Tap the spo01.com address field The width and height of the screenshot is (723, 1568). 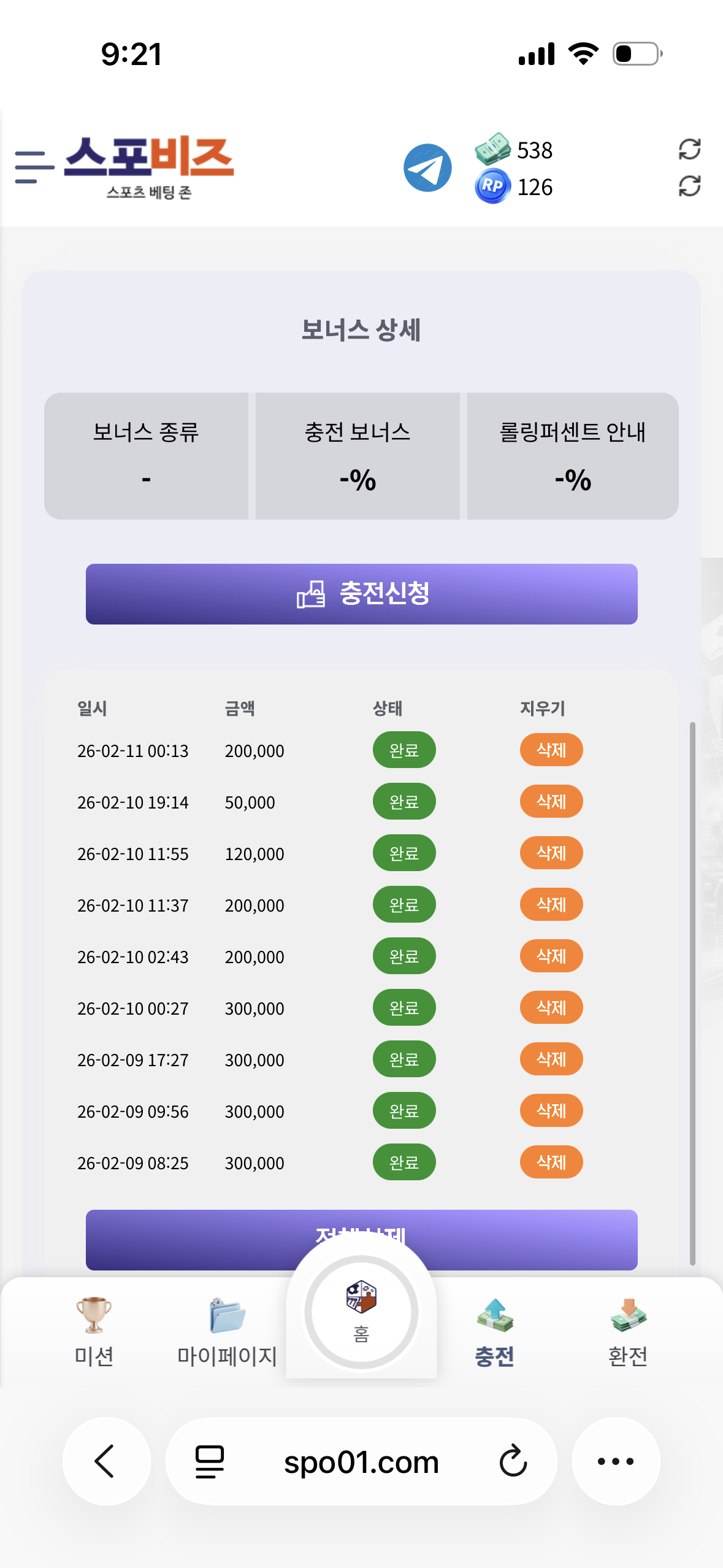[361, 1461]
